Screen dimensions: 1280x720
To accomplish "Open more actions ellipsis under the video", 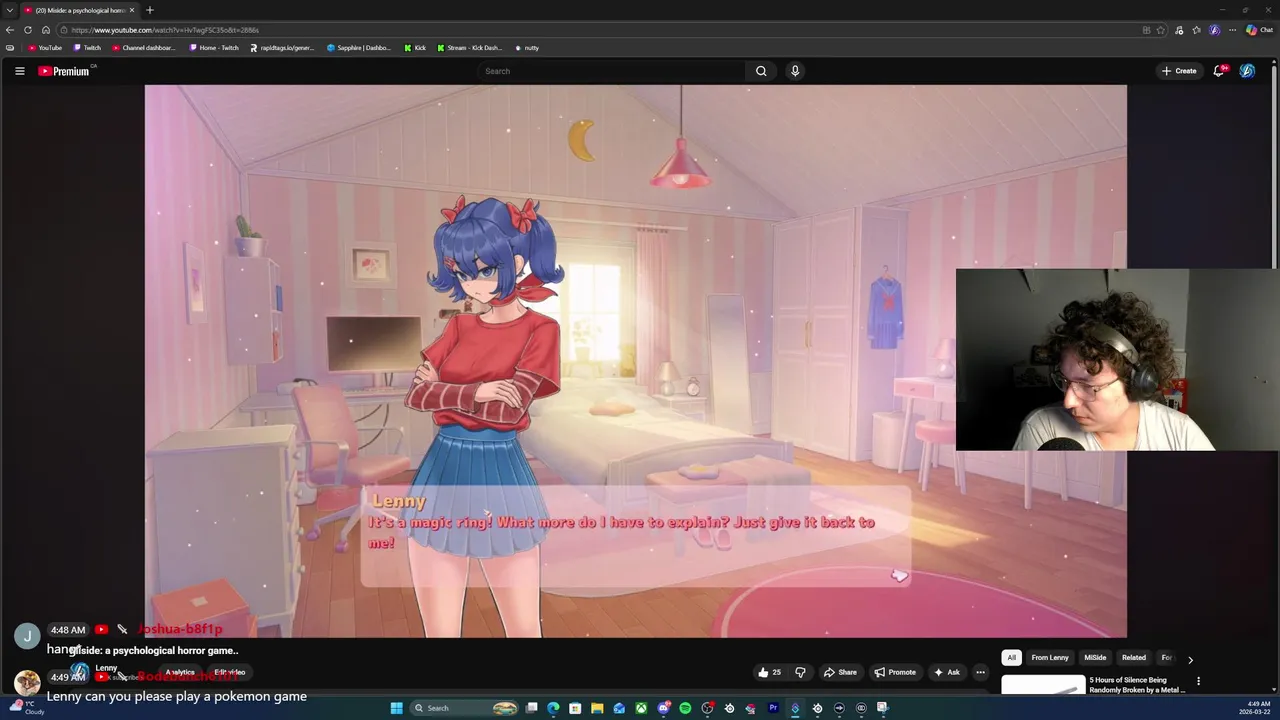I will click(x=980, y=672).
